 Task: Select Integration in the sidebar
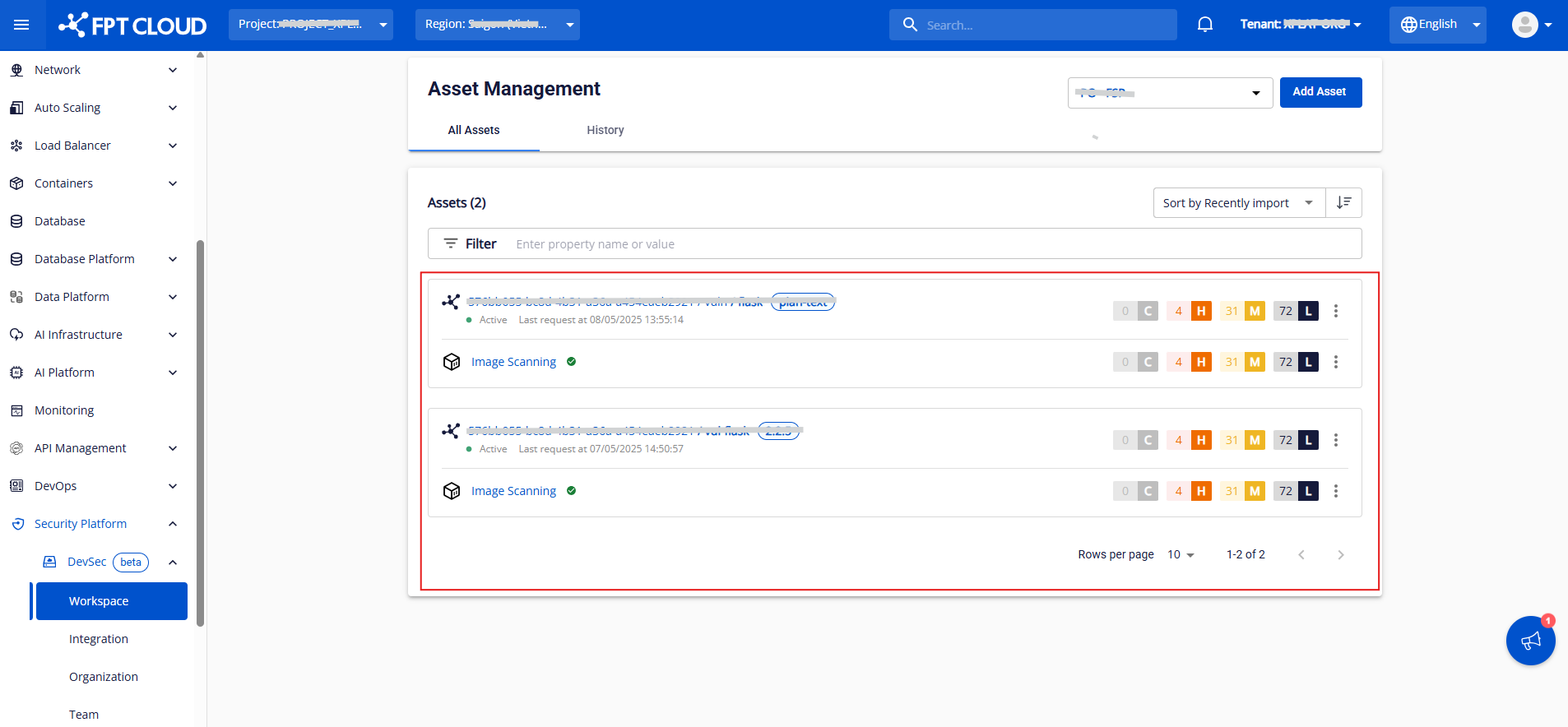pyautogui.click(x=99, y=639)
